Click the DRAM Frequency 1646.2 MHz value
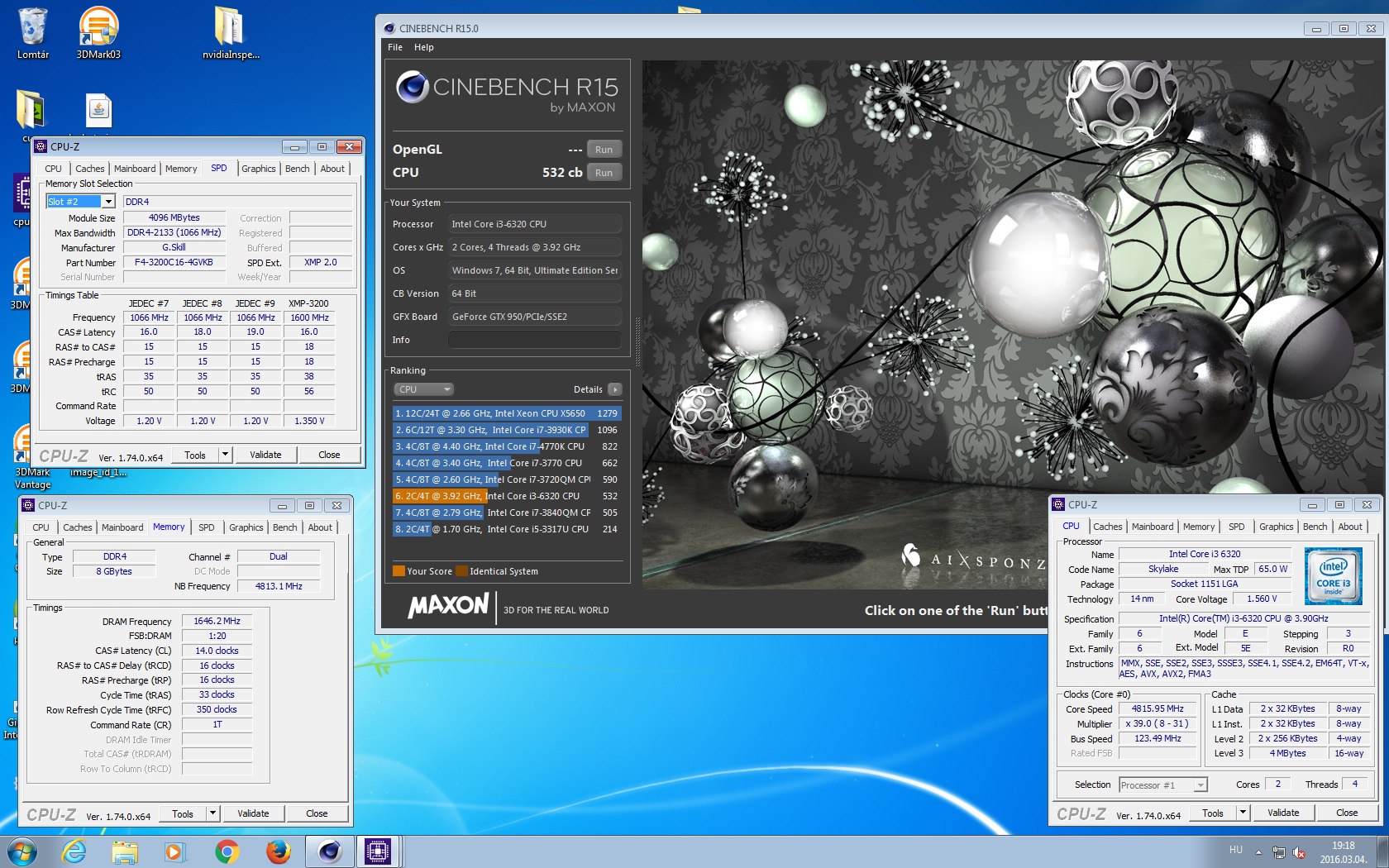This screenshot has width=1389, height=868. 217,621
